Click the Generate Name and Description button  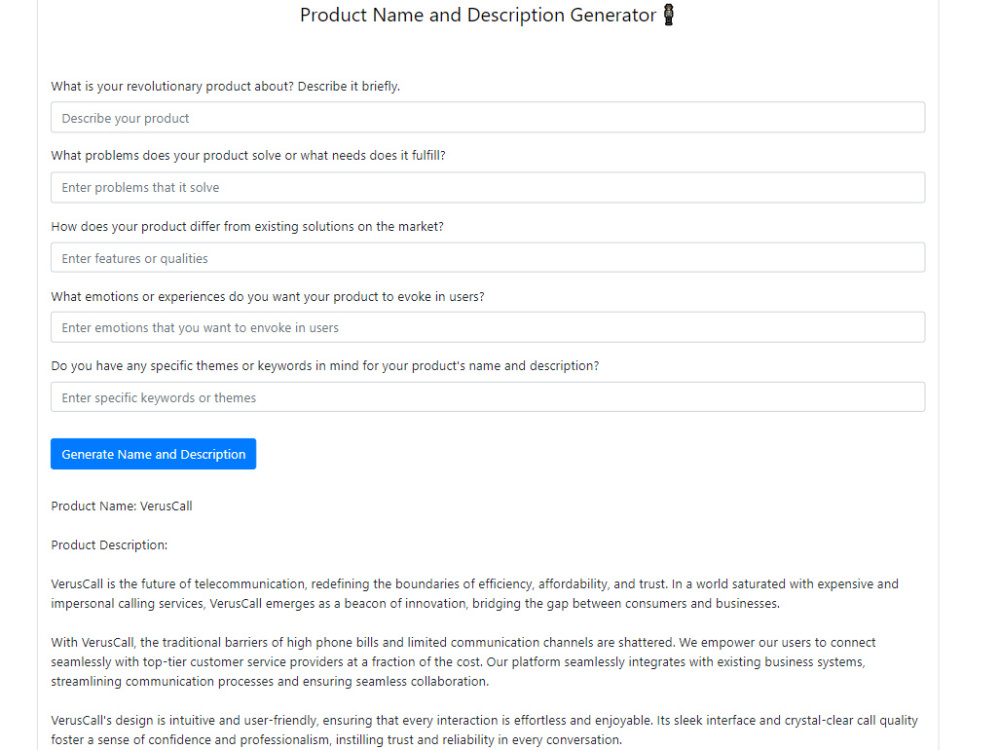(x=154, y=454)
